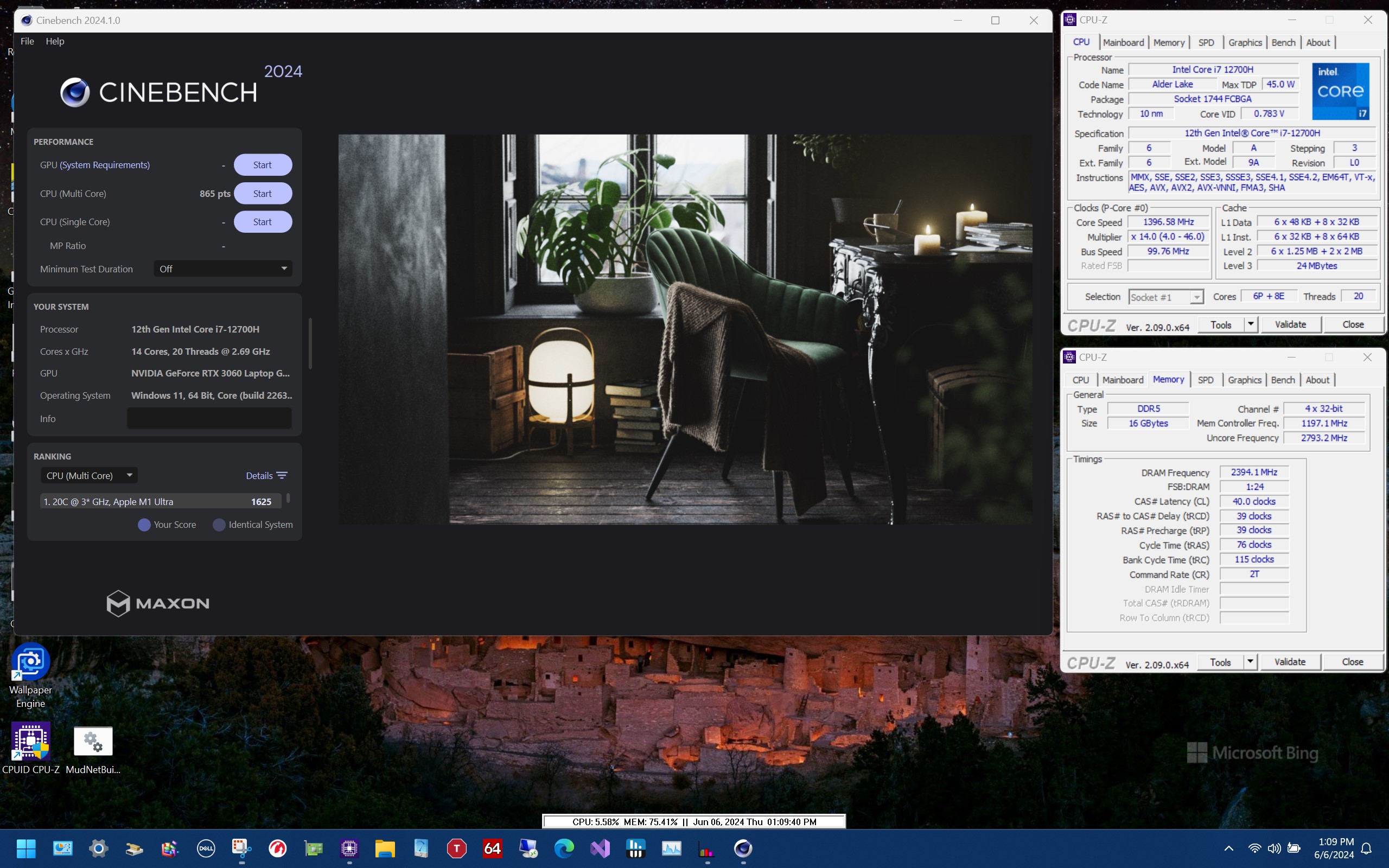Open the red 64 app in the taskbar

click(x=493, y=848)
